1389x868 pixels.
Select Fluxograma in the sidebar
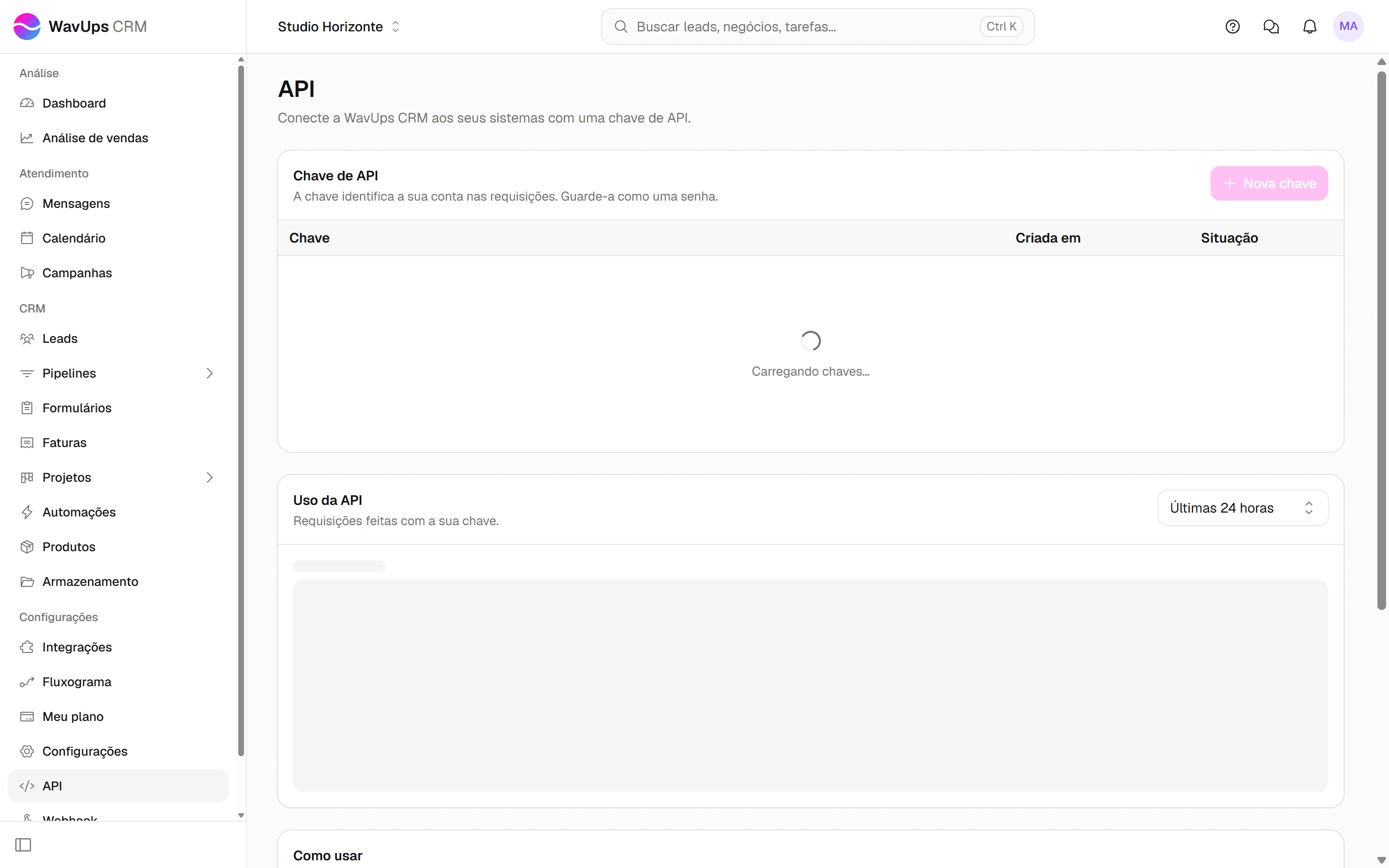(118, 682)
